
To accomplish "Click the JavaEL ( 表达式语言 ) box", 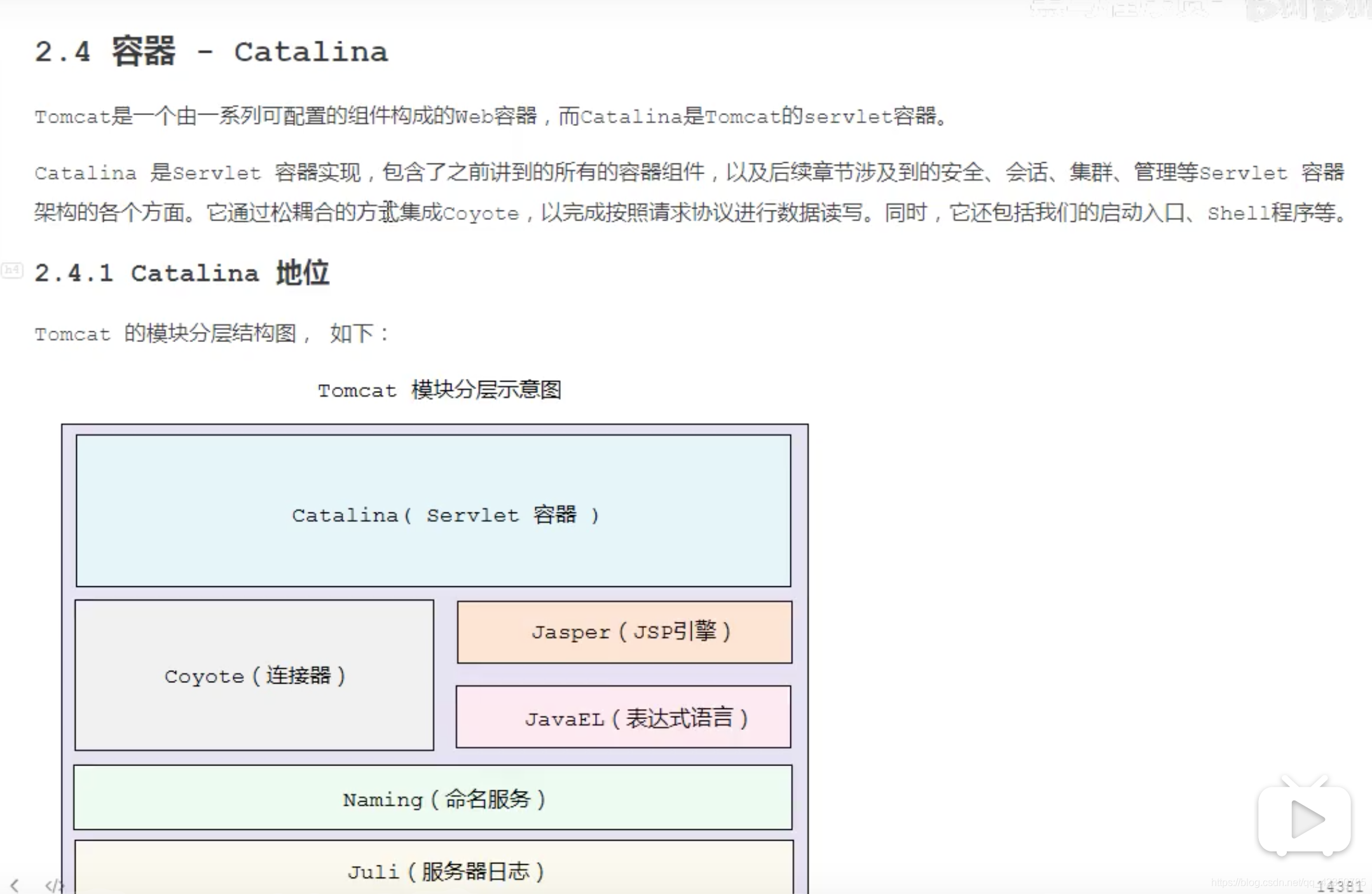I will click(624, 717).
